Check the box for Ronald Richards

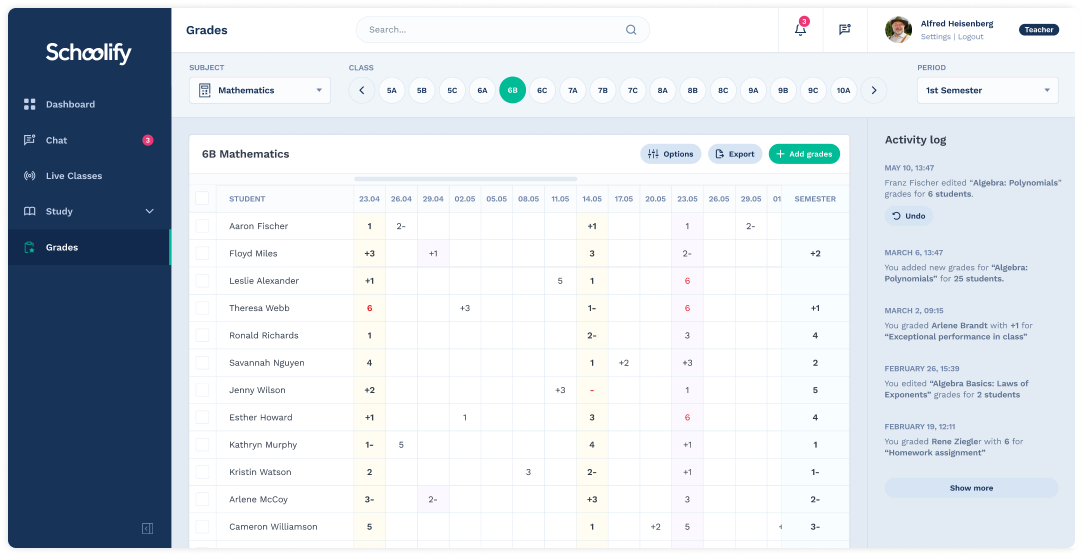click(202, 335)
